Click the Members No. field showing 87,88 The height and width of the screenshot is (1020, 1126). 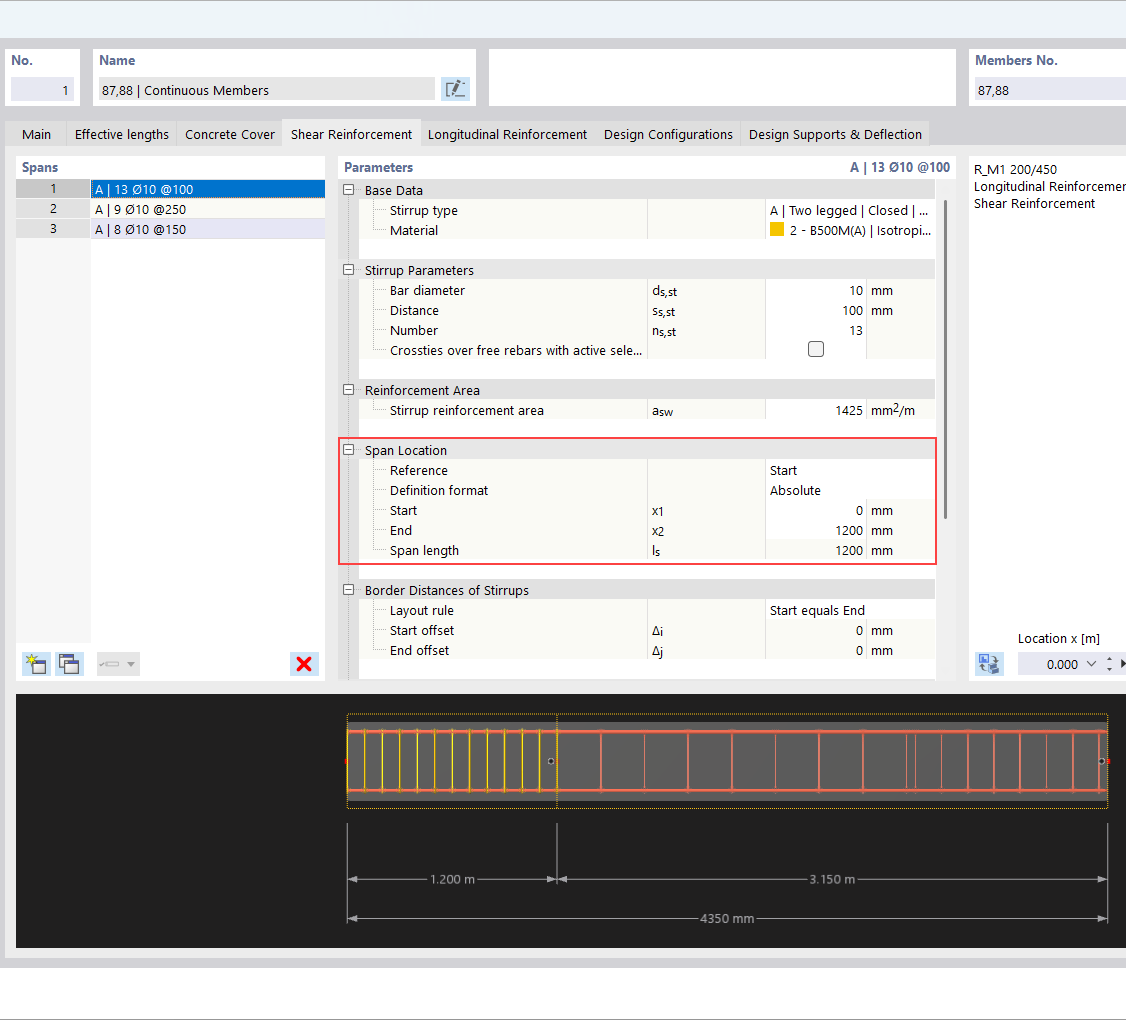coord(1048,90)
